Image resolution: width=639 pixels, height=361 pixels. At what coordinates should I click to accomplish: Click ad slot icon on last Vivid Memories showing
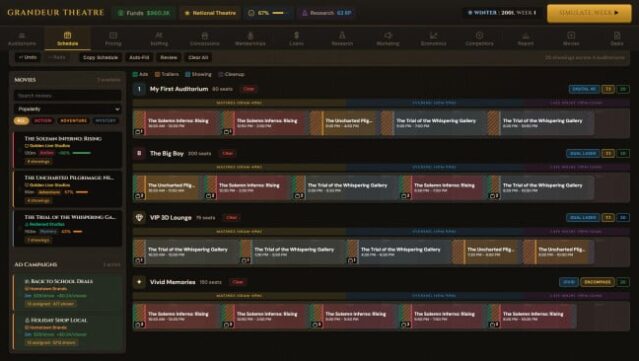[x=494, y=325]
